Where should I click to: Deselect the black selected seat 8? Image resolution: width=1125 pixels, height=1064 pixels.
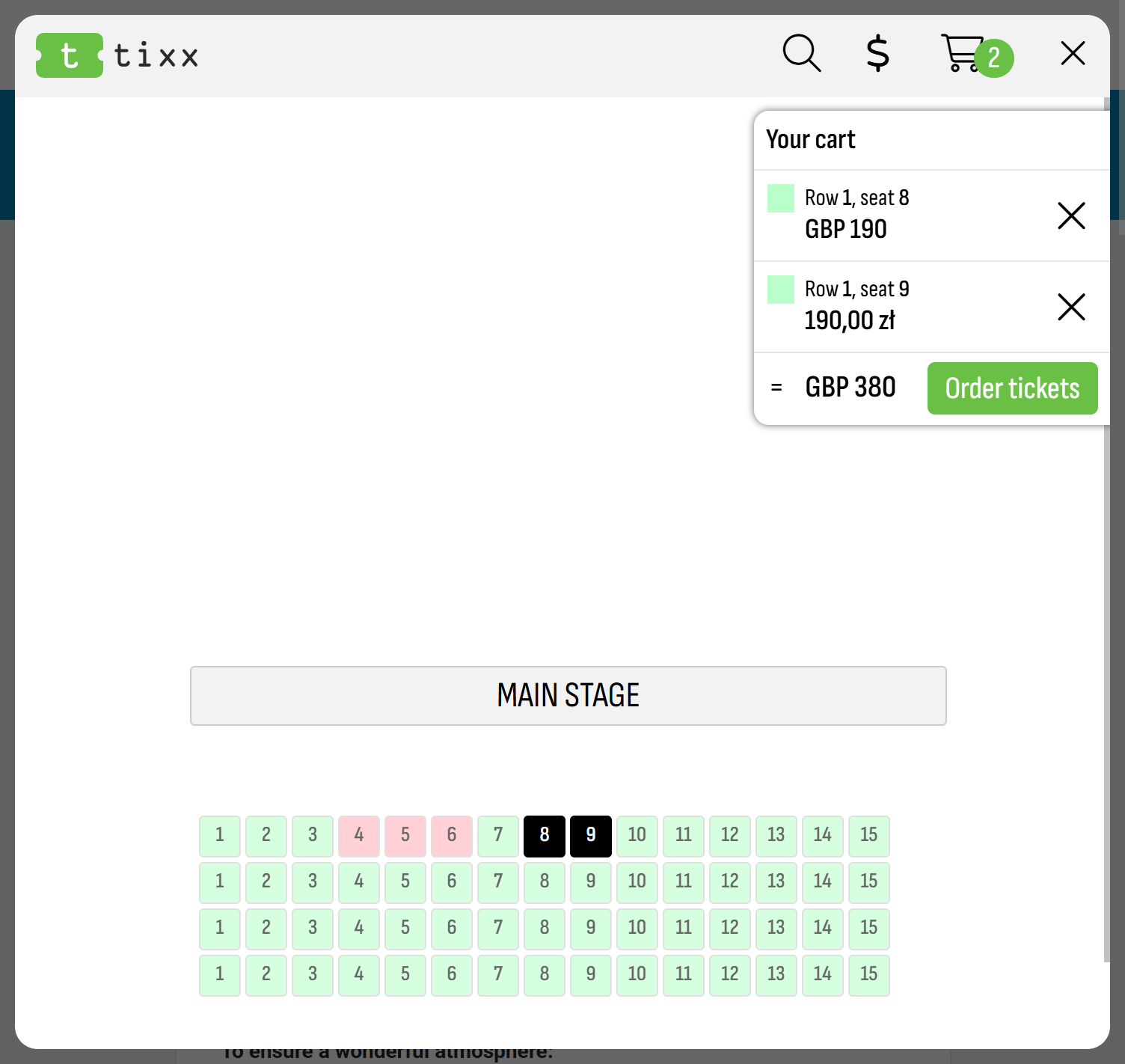click(545, 836)
